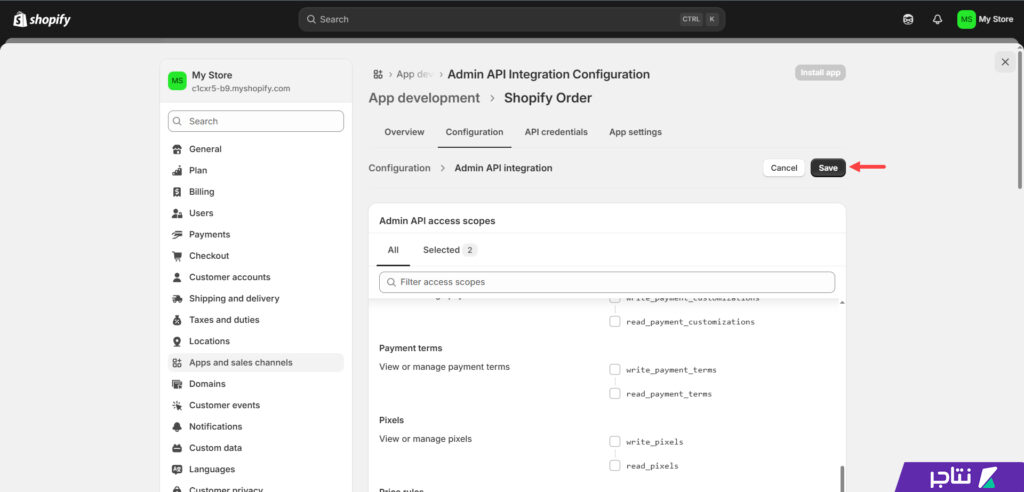Click the MS store avatar in sidebar
The width and height of the screenshot is (1024, 492).
(177, 81)
